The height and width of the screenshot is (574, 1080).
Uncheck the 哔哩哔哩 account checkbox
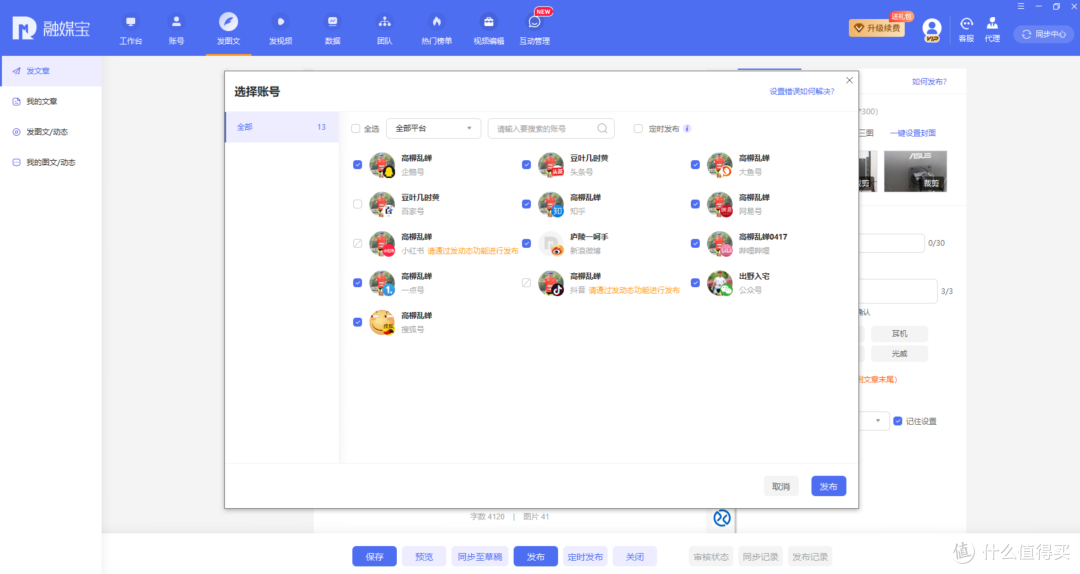pos(695,243)
